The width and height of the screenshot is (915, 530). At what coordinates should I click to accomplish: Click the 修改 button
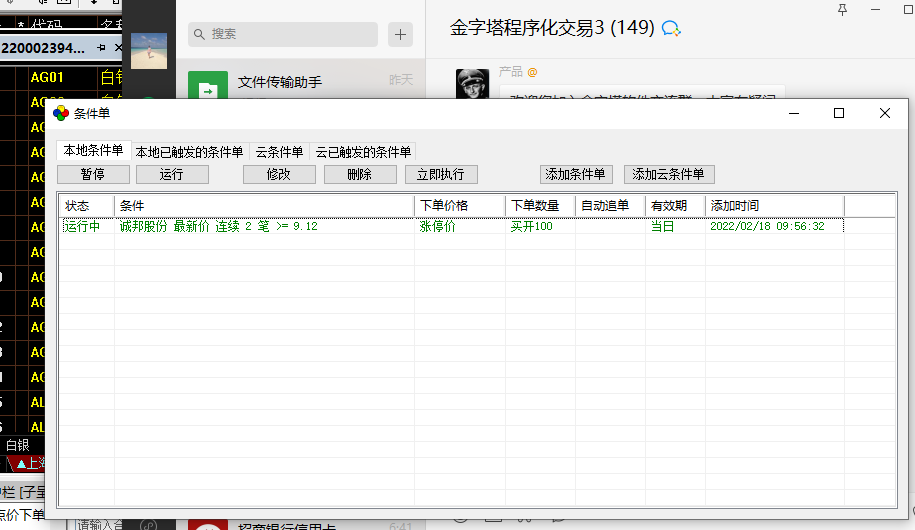[279, 175]
